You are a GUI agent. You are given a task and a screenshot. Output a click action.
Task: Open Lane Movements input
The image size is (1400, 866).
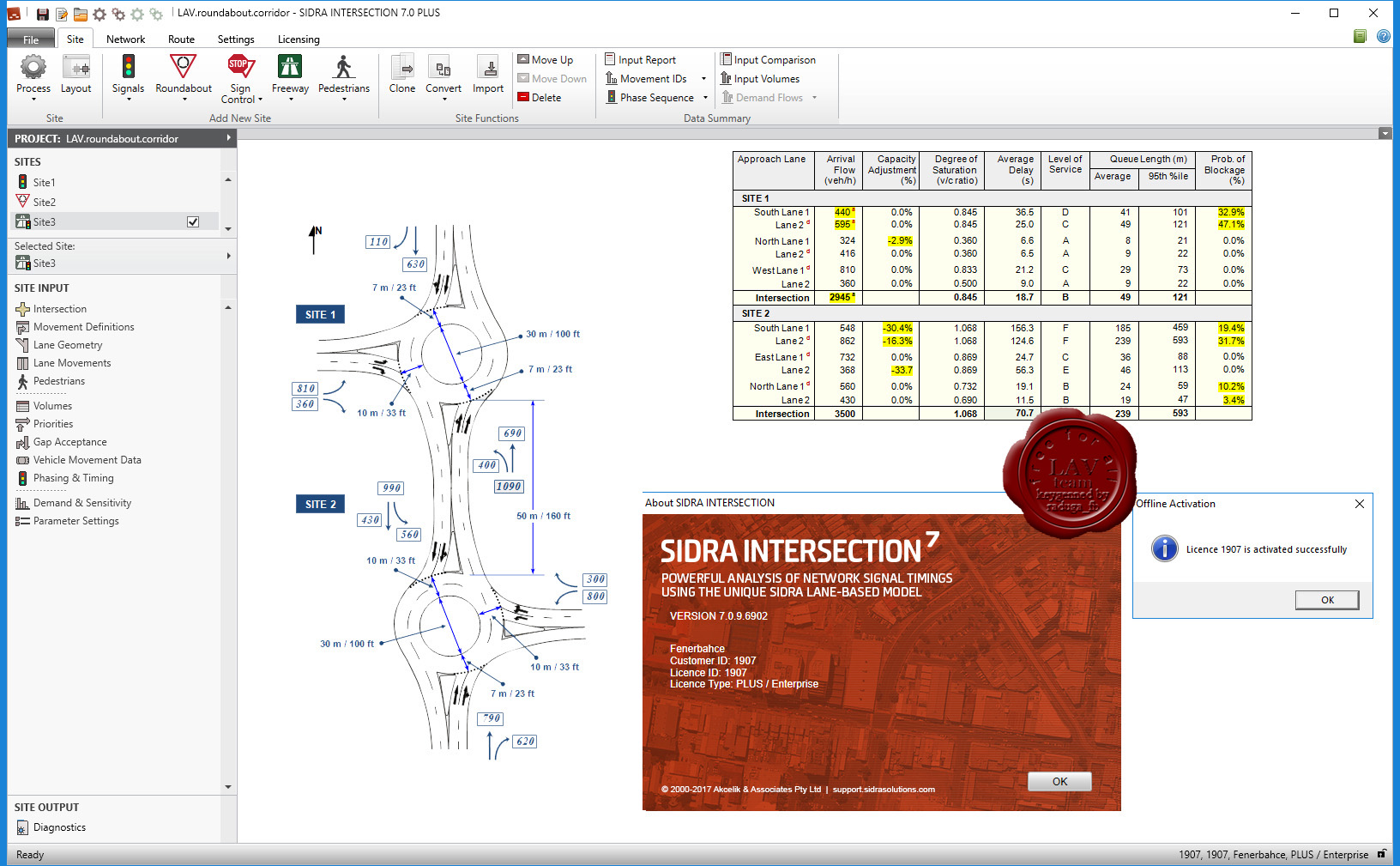72,363
